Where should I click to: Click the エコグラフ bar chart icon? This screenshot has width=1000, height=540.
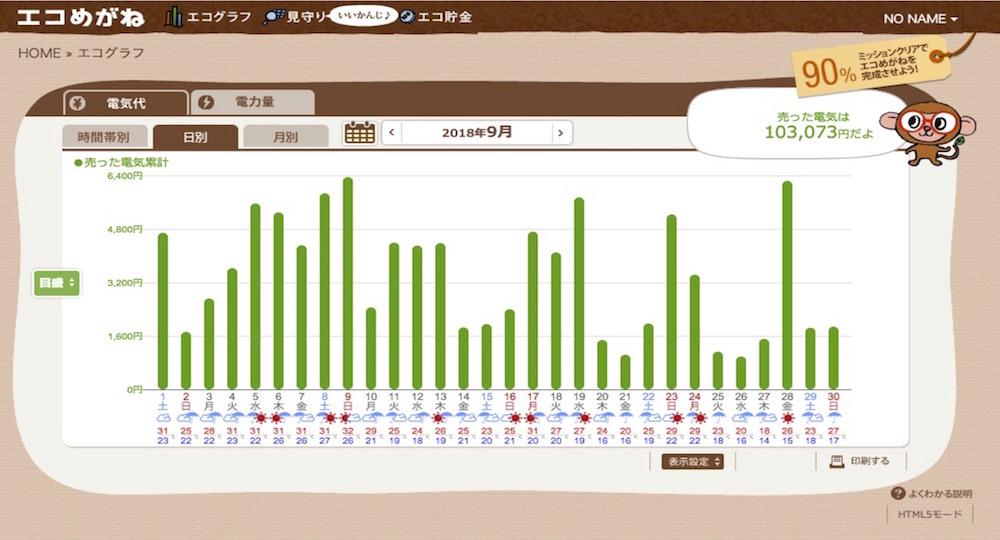173,17
